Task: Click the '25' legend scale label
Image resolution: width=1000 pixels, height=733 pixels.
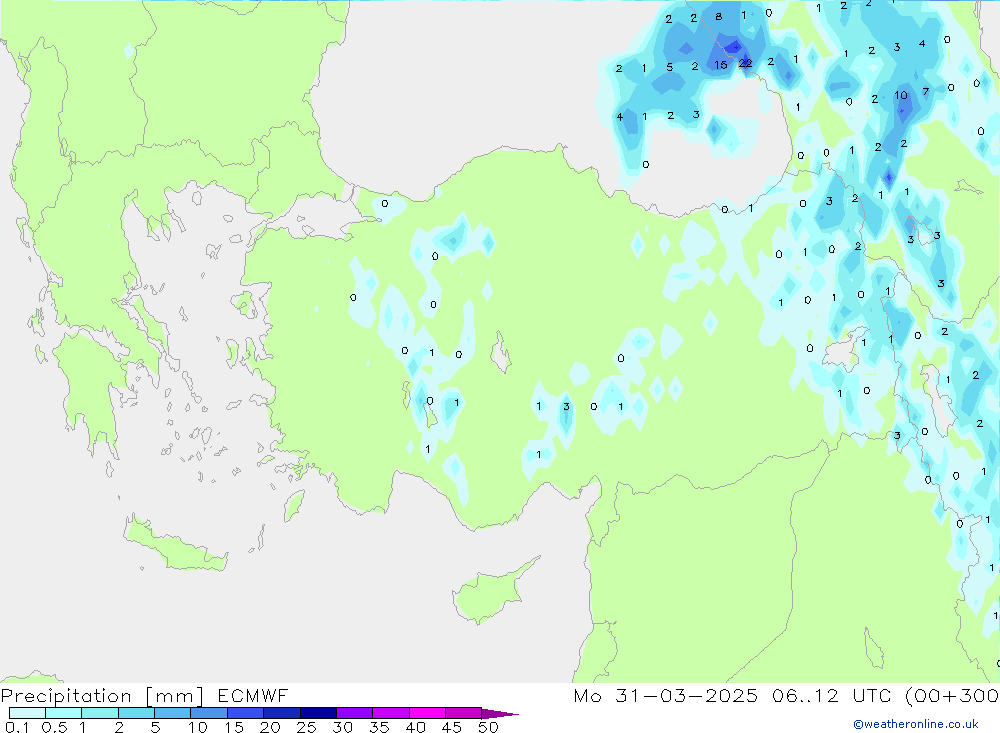Action: pos(306,727)
